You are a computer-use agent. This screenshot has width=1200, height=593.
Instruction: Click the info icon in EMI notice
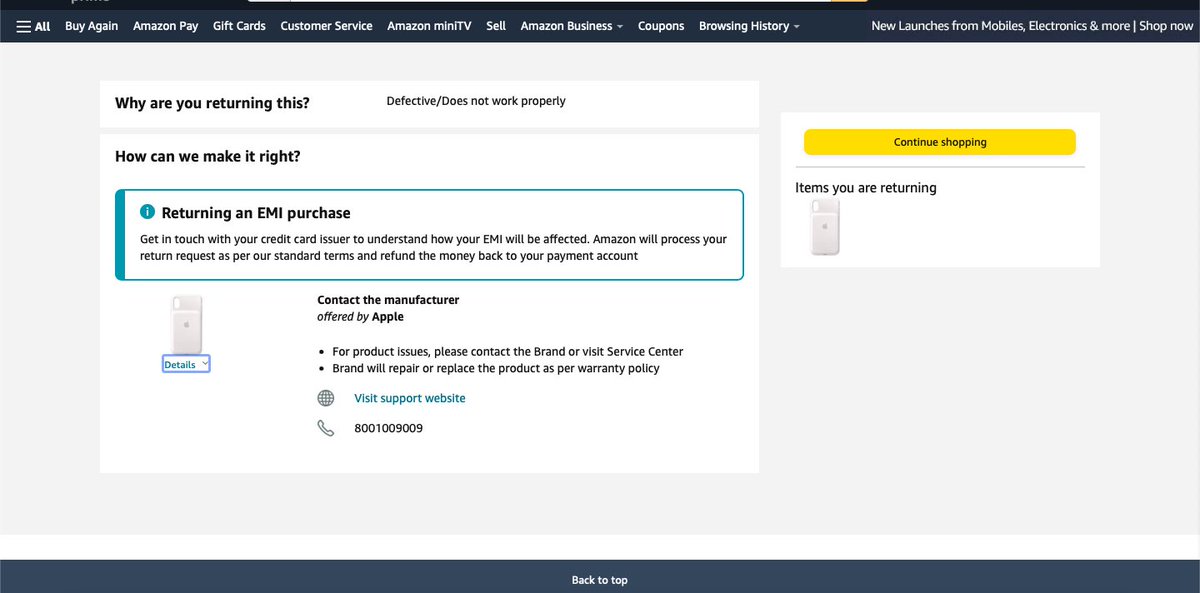coord(147,212)
